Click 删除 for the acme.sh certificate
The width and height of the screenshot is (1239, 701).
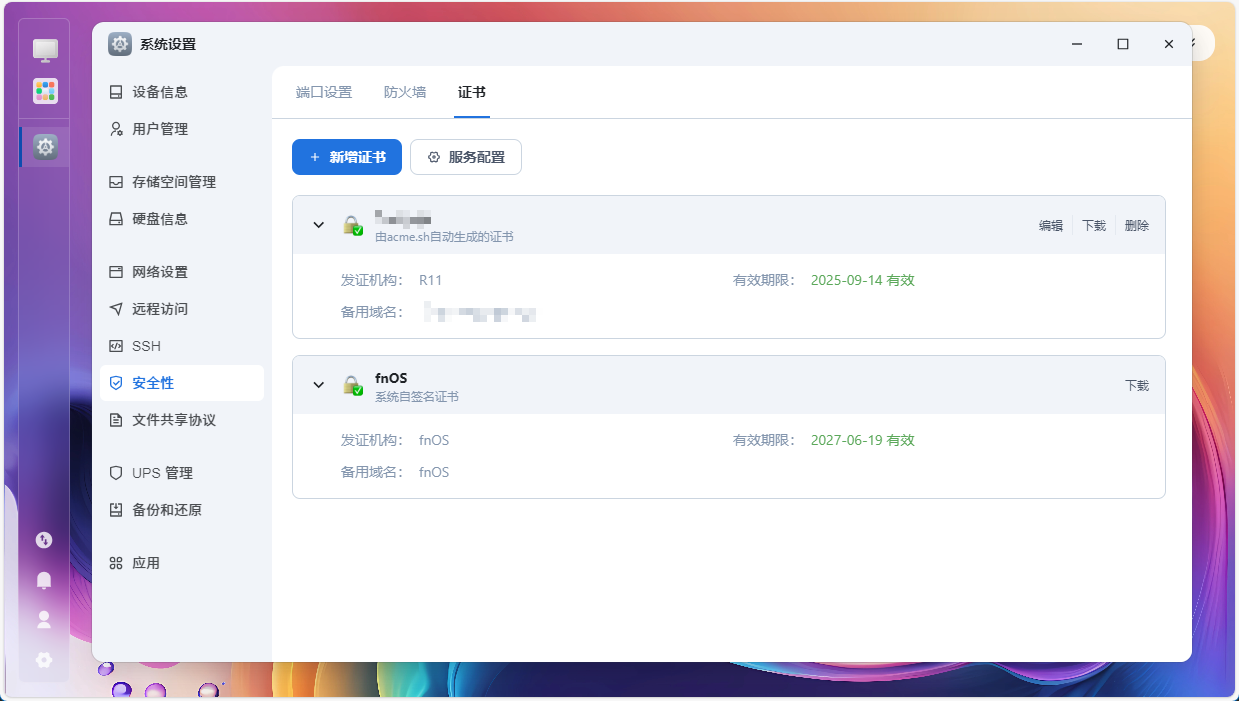pos(1137,226)
